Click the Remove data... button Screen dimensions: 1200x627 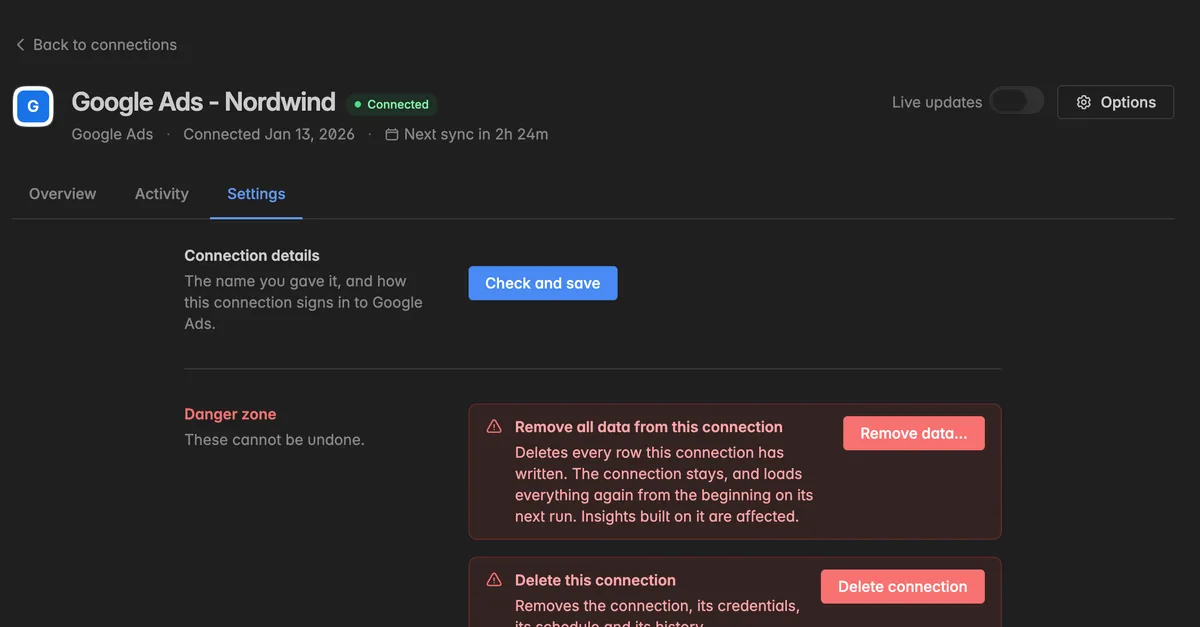click(x=914, y=433)
